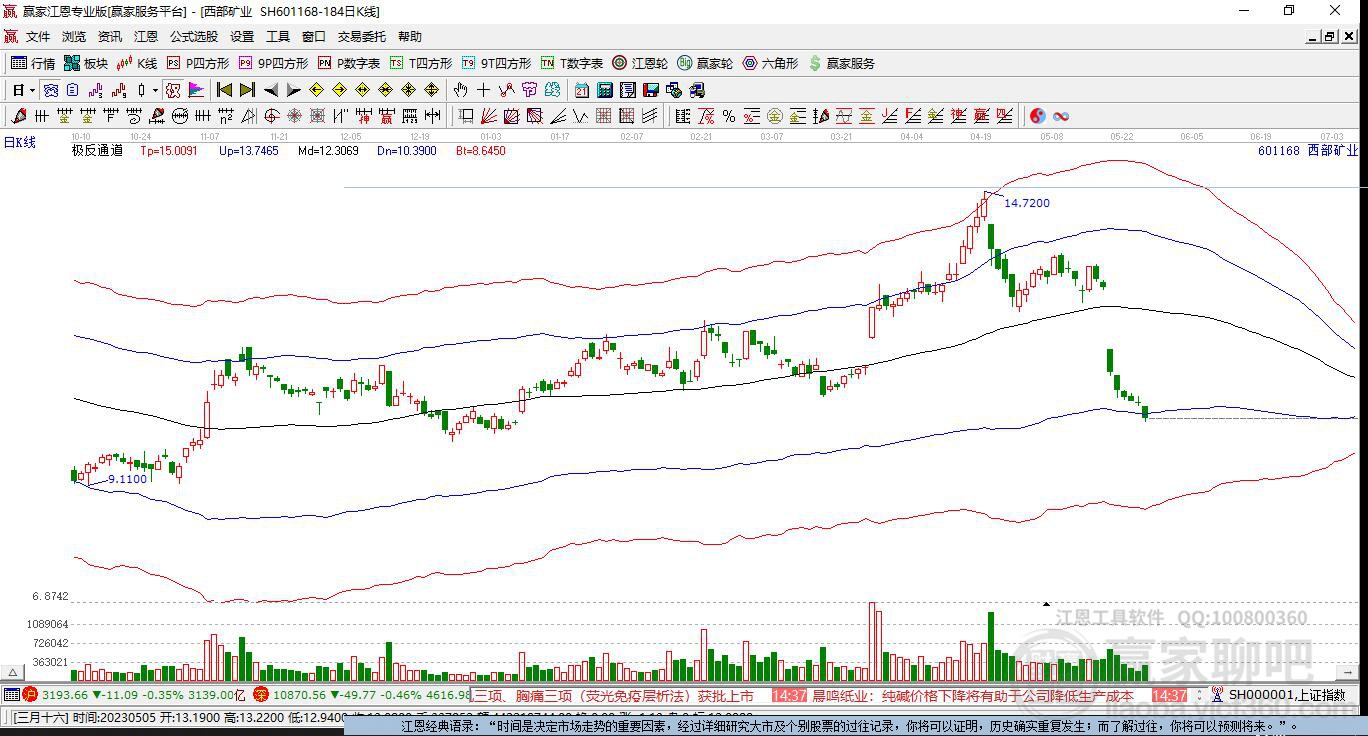The height and width of the screenshot is (736, 1368).
Task: Click the 易鸣纸业 news ticker headline
Action: coord(973,695)
